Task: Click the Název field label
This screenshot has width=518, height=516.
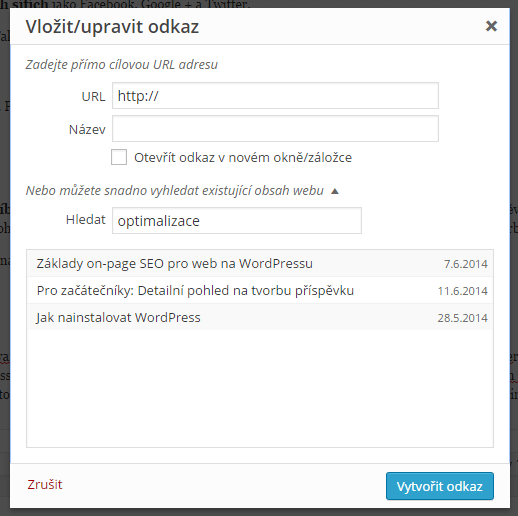Action: (x=87, y=129)
